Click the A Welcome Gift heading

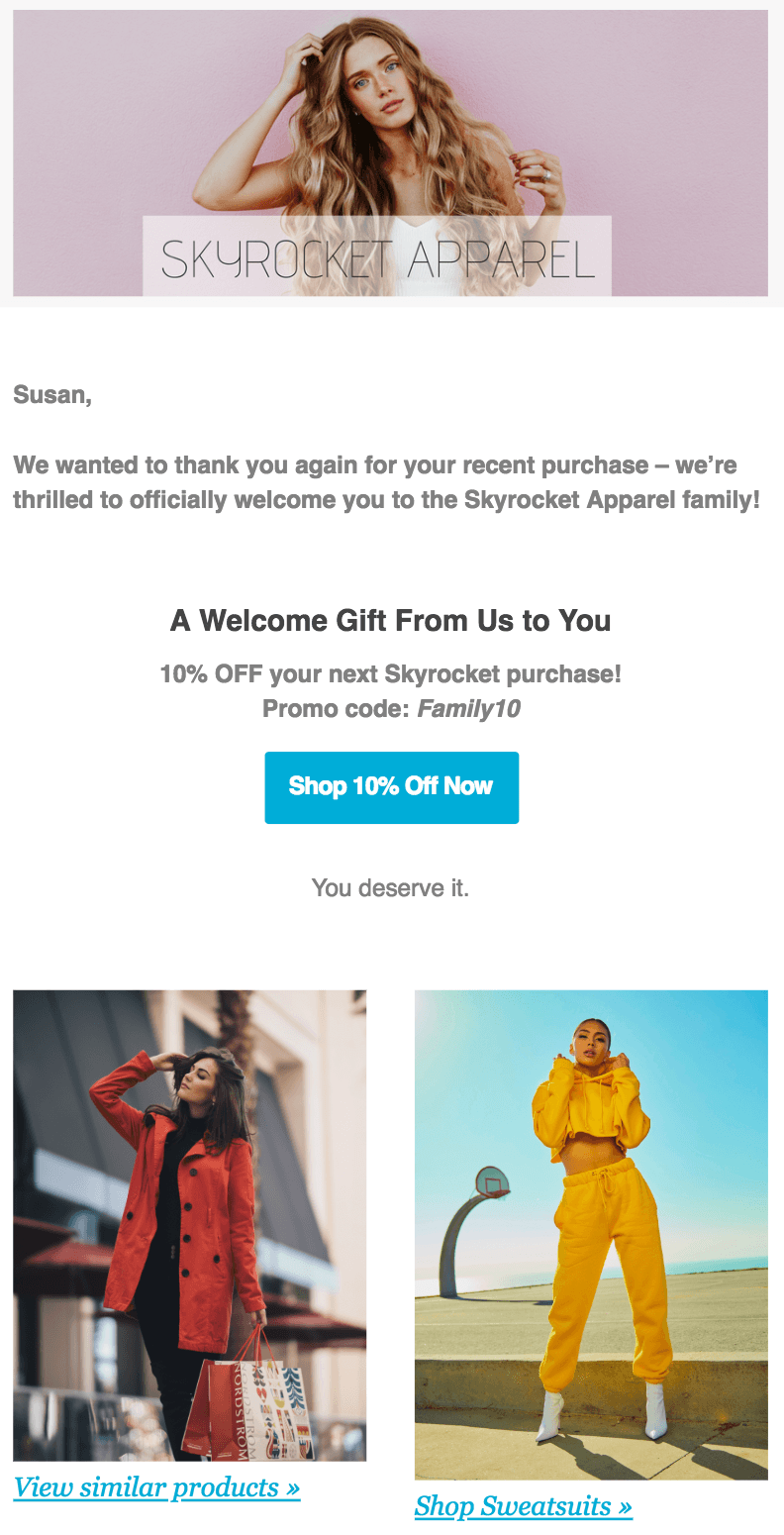pos(392,620)
